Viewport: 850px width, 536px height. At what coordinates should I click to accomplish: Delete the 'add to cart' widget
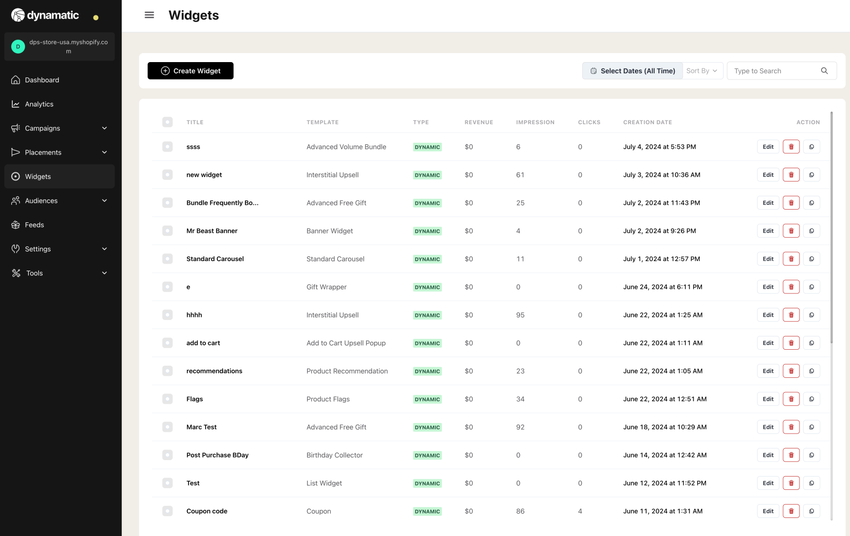coord(791,343)
